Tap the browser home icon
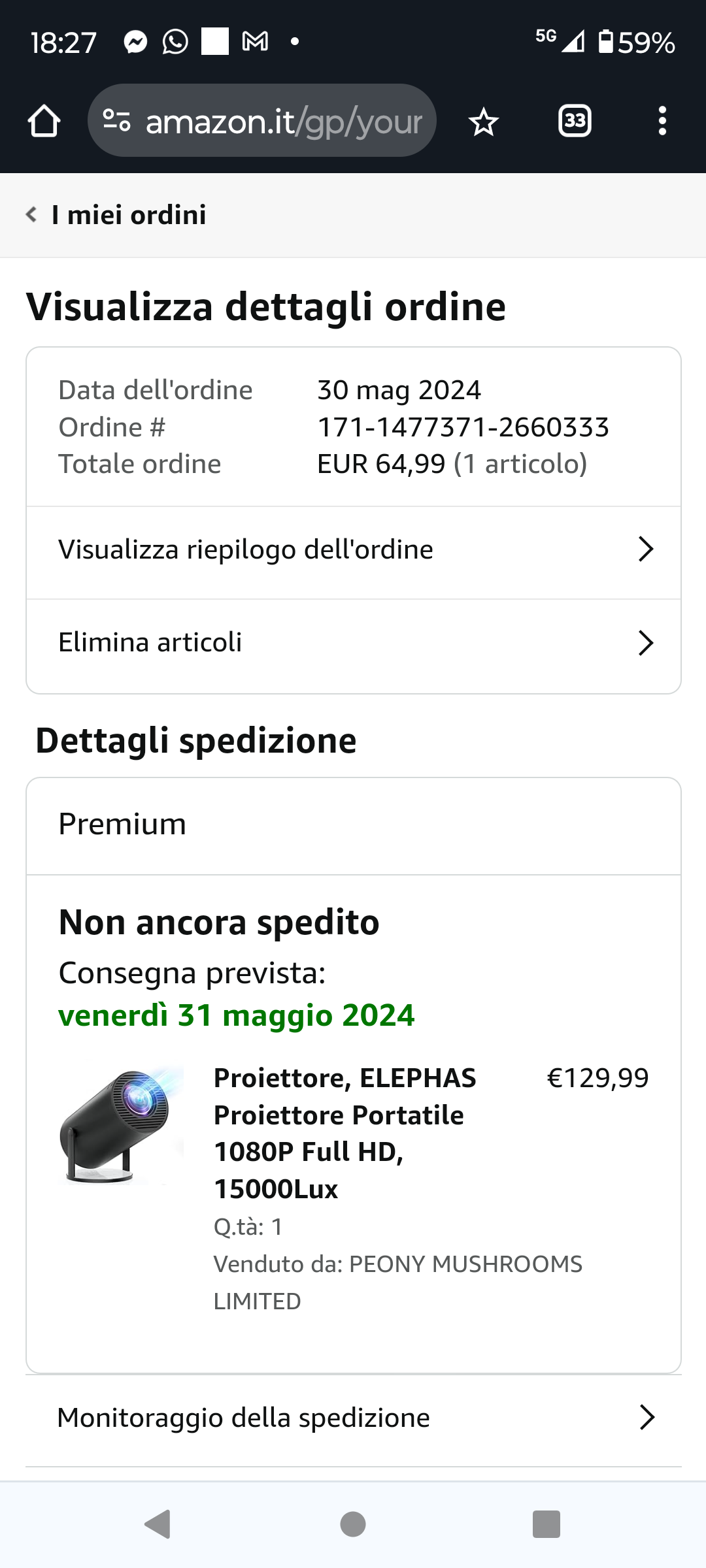This screenshot has width=706, height=1568. pos(44,122)
